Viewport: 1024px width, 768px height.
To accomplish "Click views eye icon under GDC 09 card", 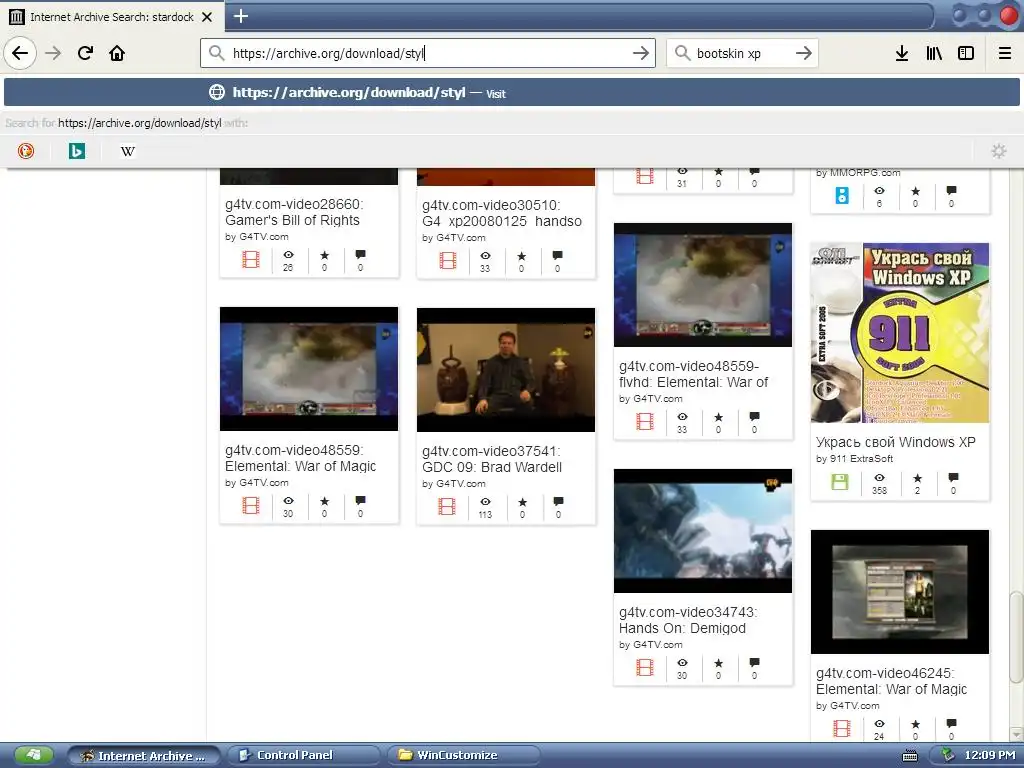I will coord(485,502).
